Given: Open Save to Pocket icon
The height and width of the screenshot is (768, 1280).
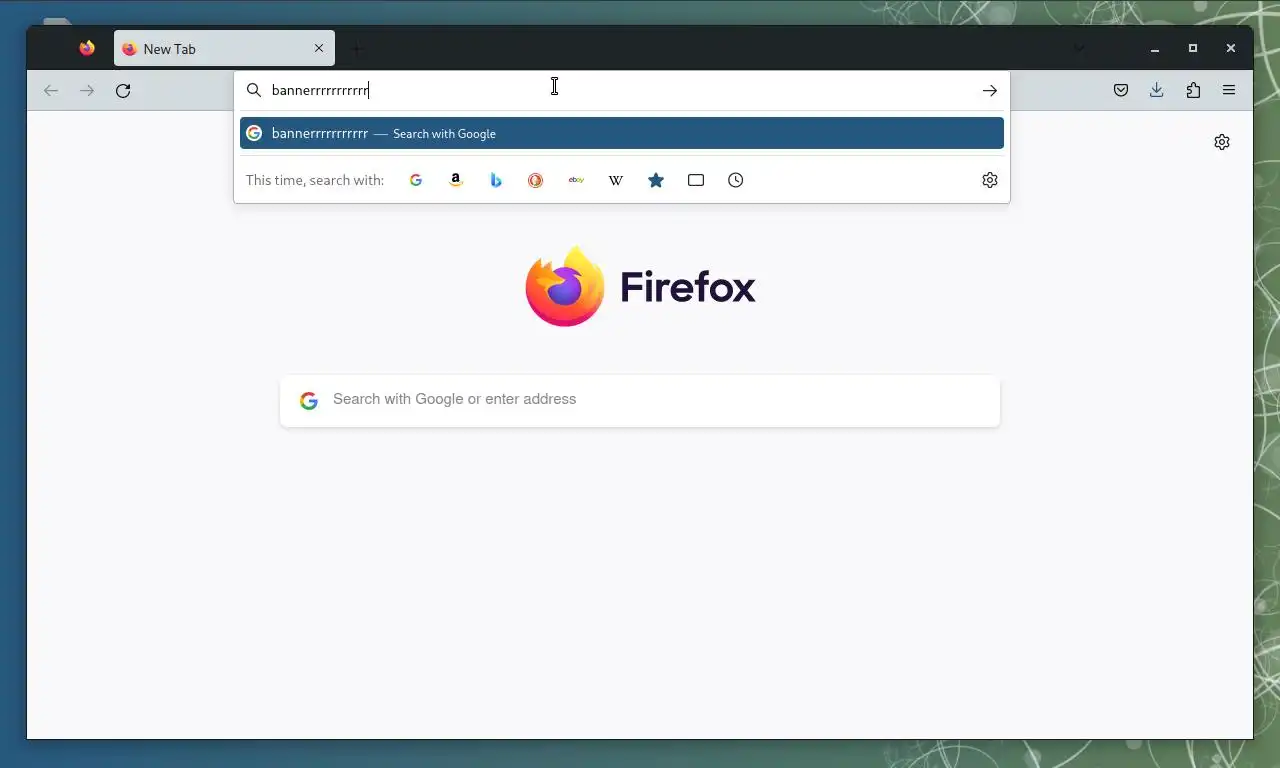Looking at the screenshot, I should pyautogui.click(x=1121, y=91).
